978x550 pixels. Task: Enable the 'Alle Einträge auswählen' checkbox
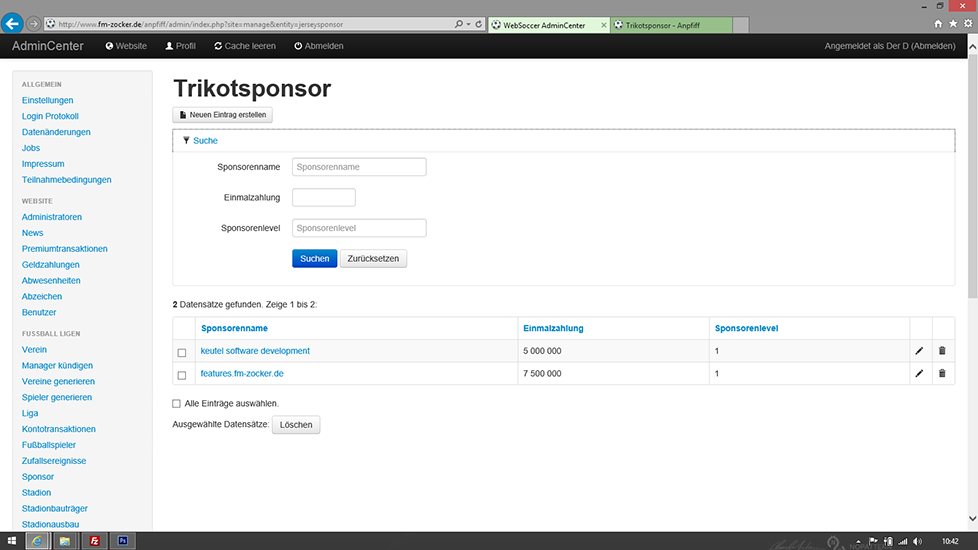177,404
